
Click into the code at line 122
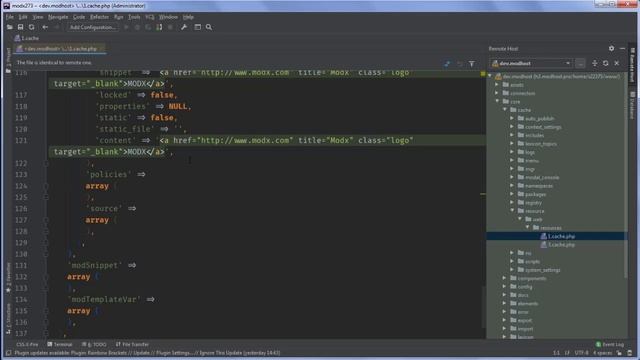coord(91,163)
